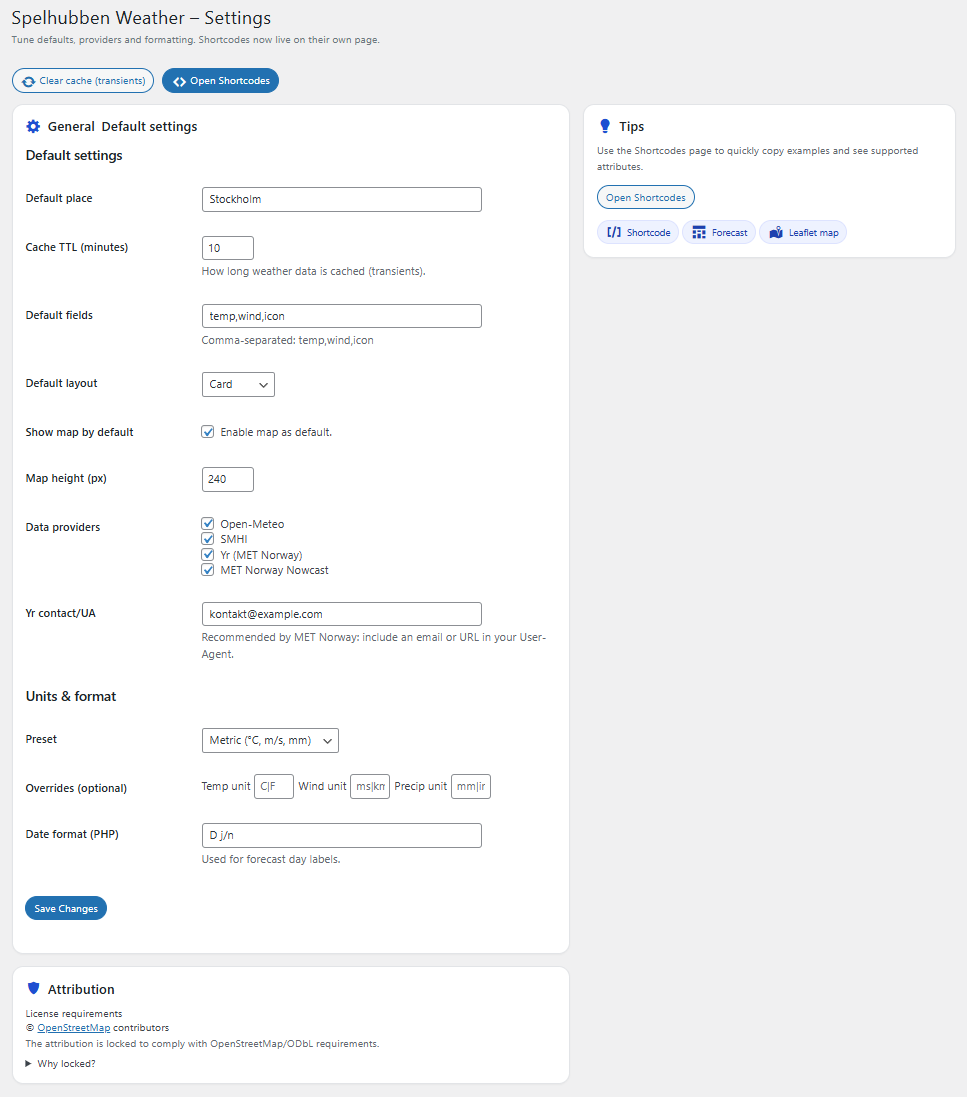Click the gear icon beside General heading
Viewport: 967px width, 1097px height.
[32, 126]
